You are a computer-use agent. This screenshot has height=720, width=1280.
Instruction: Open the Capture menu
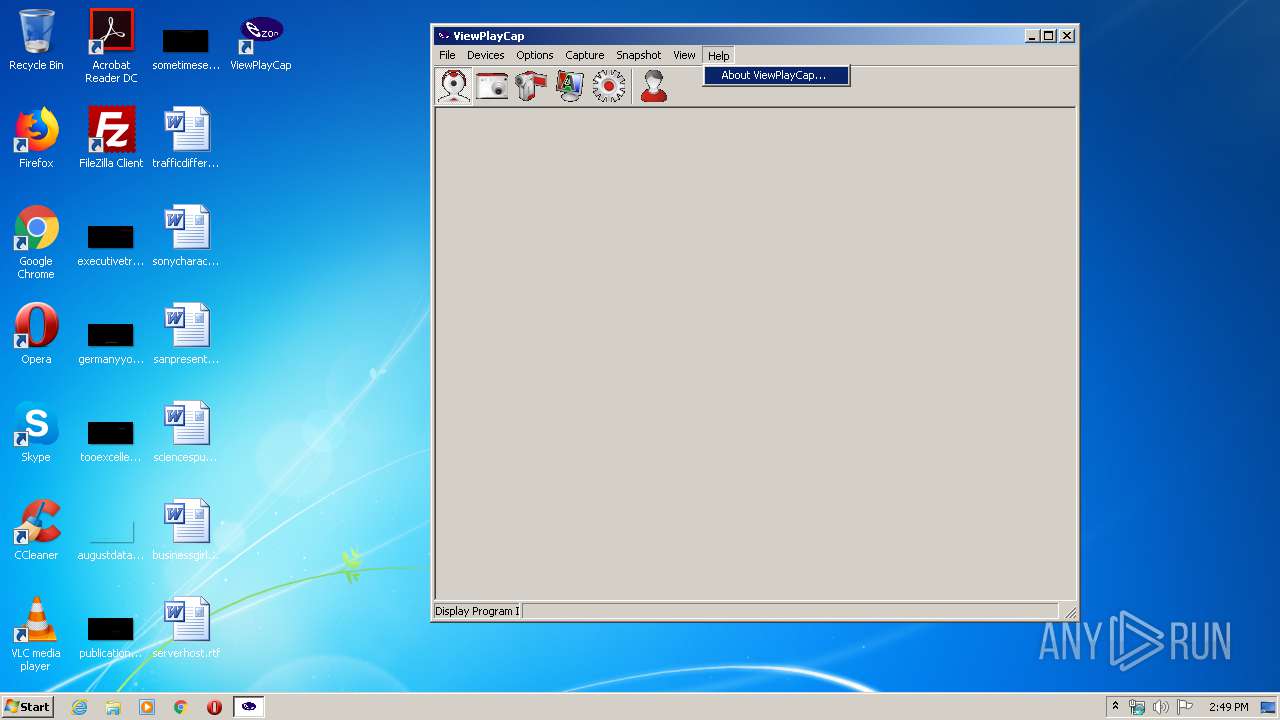tap(584, 55)
